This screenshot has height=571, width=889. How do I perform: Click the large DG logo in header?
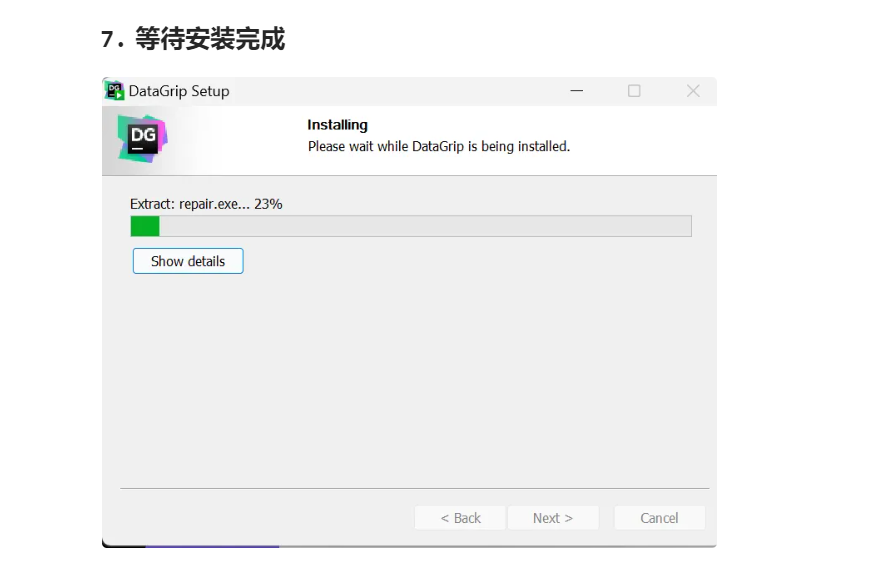(142, 138)
